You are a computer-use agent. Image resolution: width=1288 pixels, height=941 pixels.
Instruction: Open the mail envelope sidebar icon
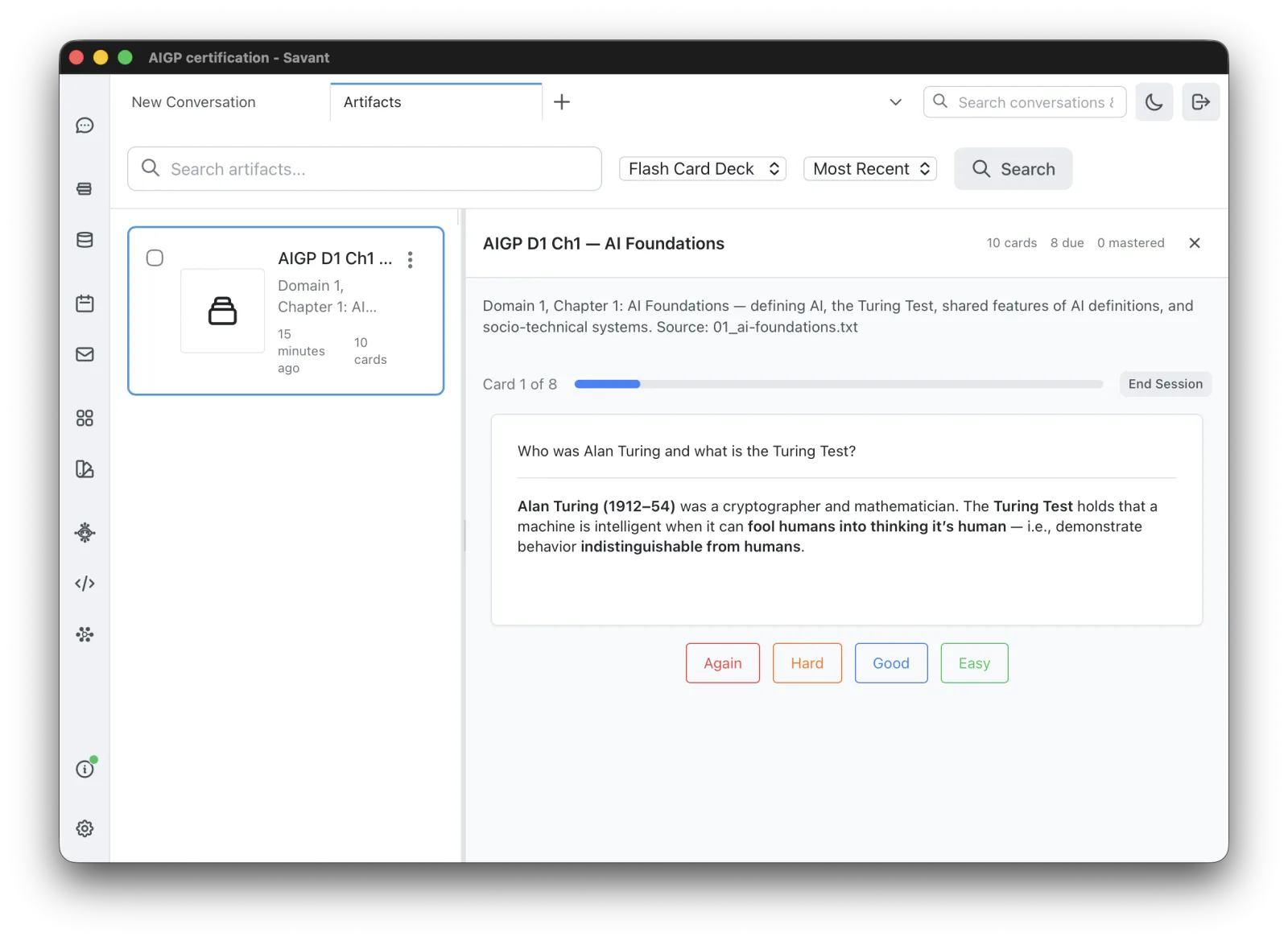tap(85, 354)
